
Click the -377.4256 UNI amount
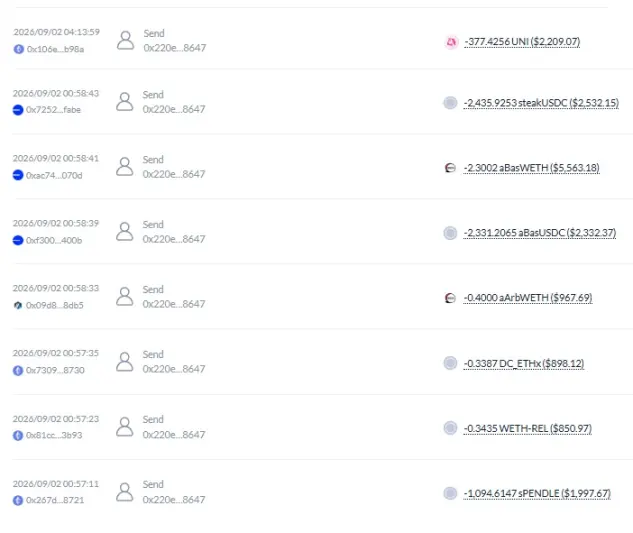point(522,42)
